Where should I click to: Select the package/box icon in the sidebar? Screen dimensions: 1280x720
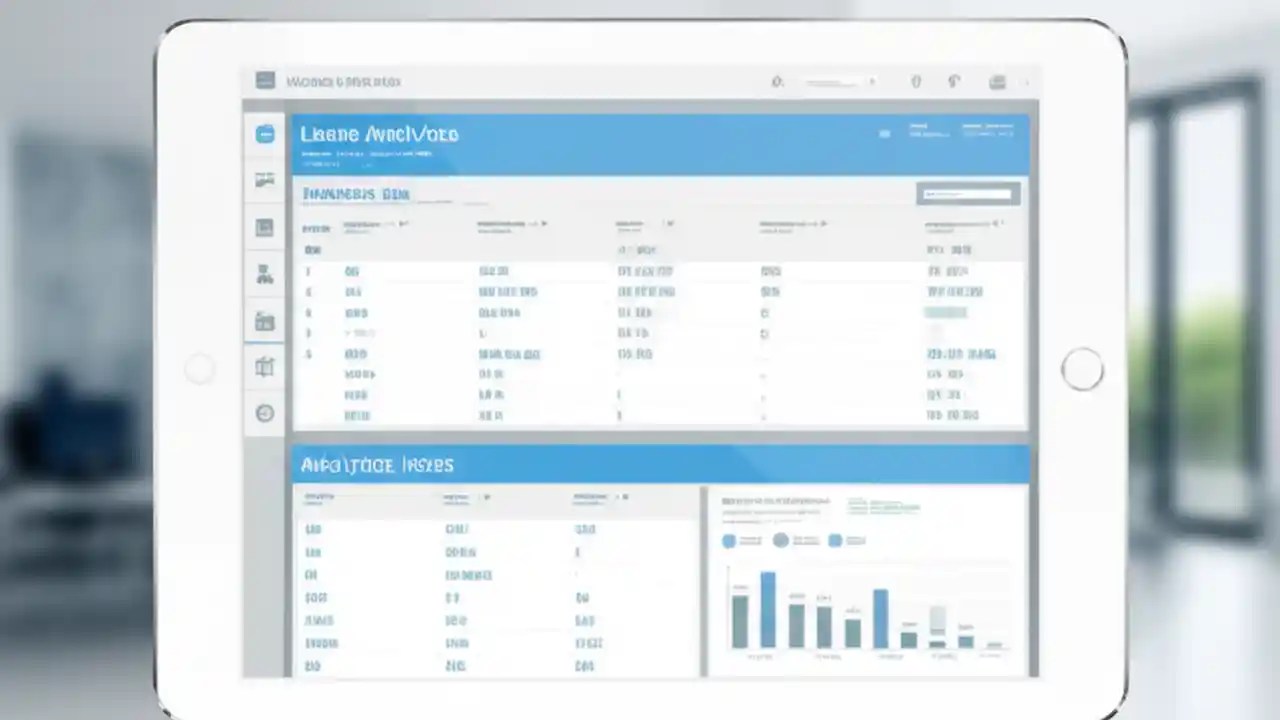tap(264, 366)
